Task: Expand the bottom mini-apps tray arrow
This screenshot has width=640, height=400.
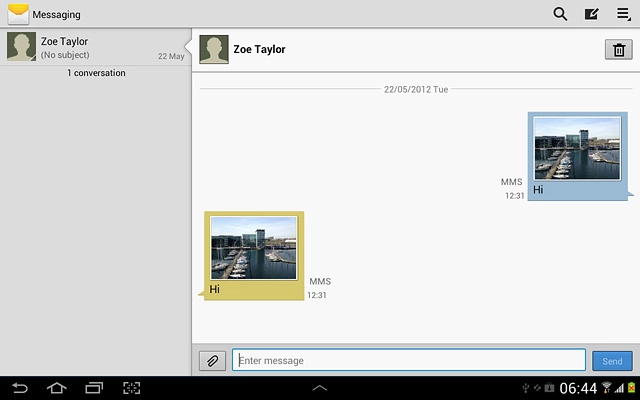Action: point(320,387)
